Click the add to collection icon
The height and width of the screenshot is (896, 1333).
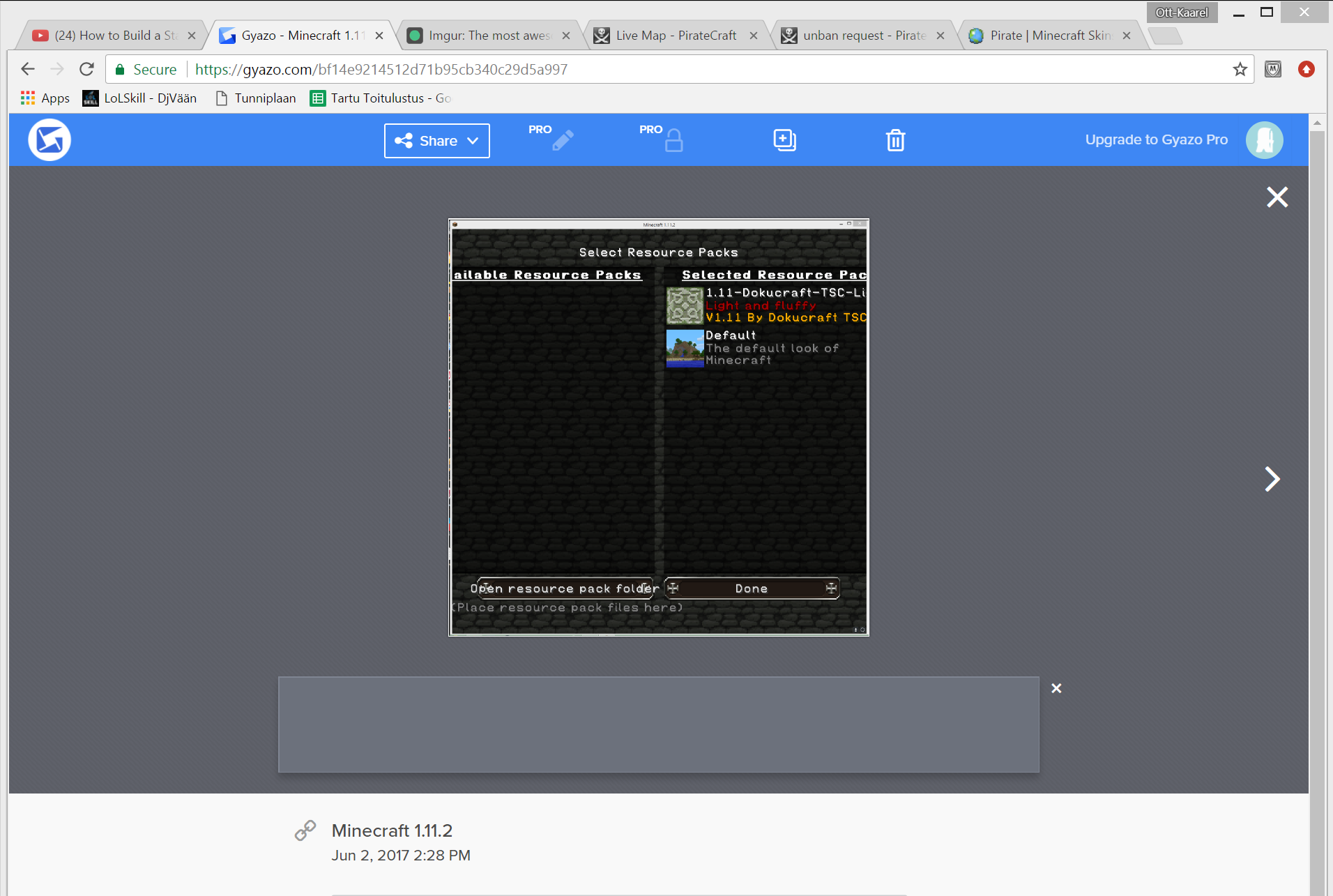click(x=785, y=140)
